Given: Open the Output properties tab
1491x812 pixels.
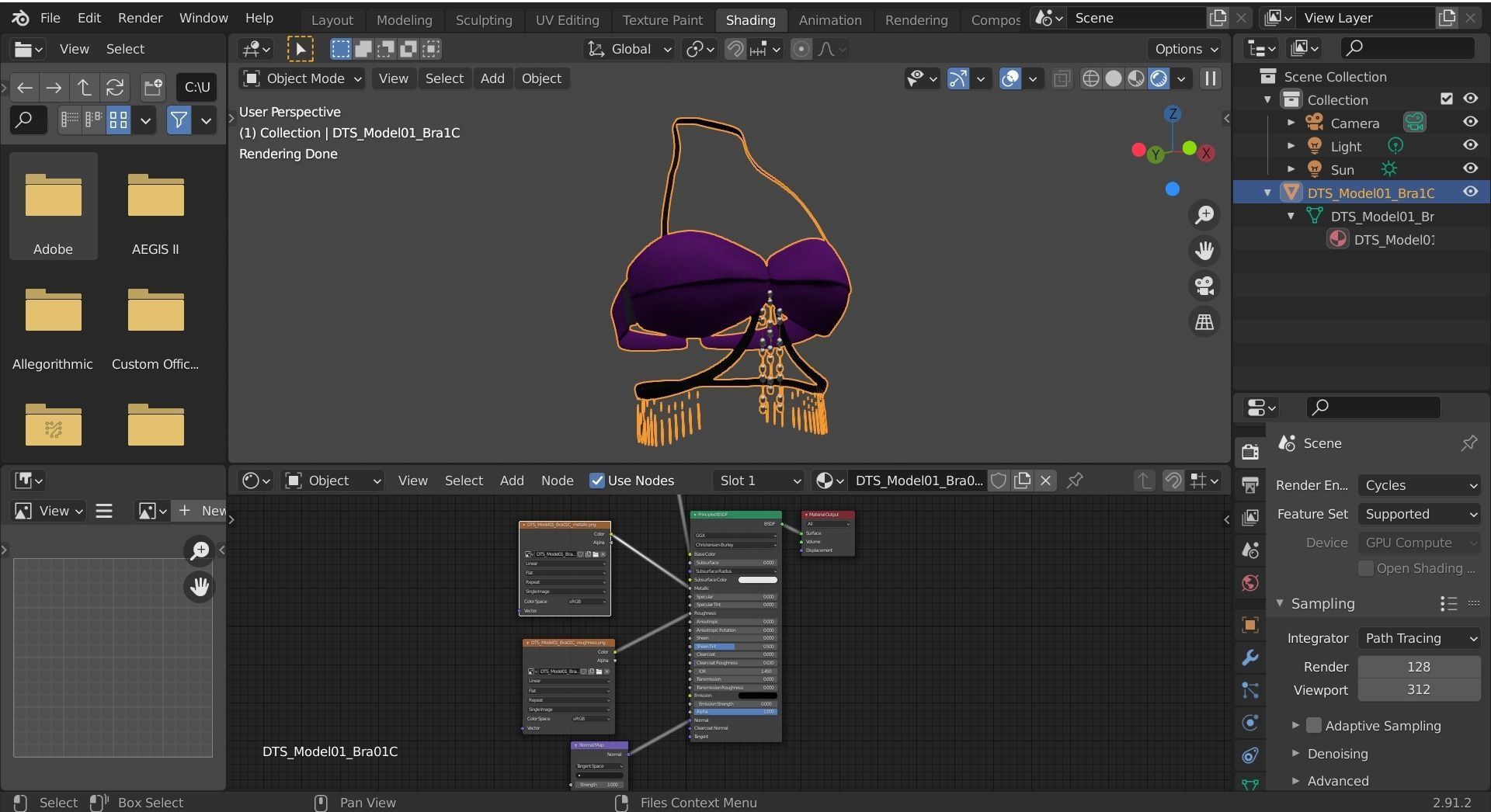Looking at the screenshot, I should [1249, 485].
